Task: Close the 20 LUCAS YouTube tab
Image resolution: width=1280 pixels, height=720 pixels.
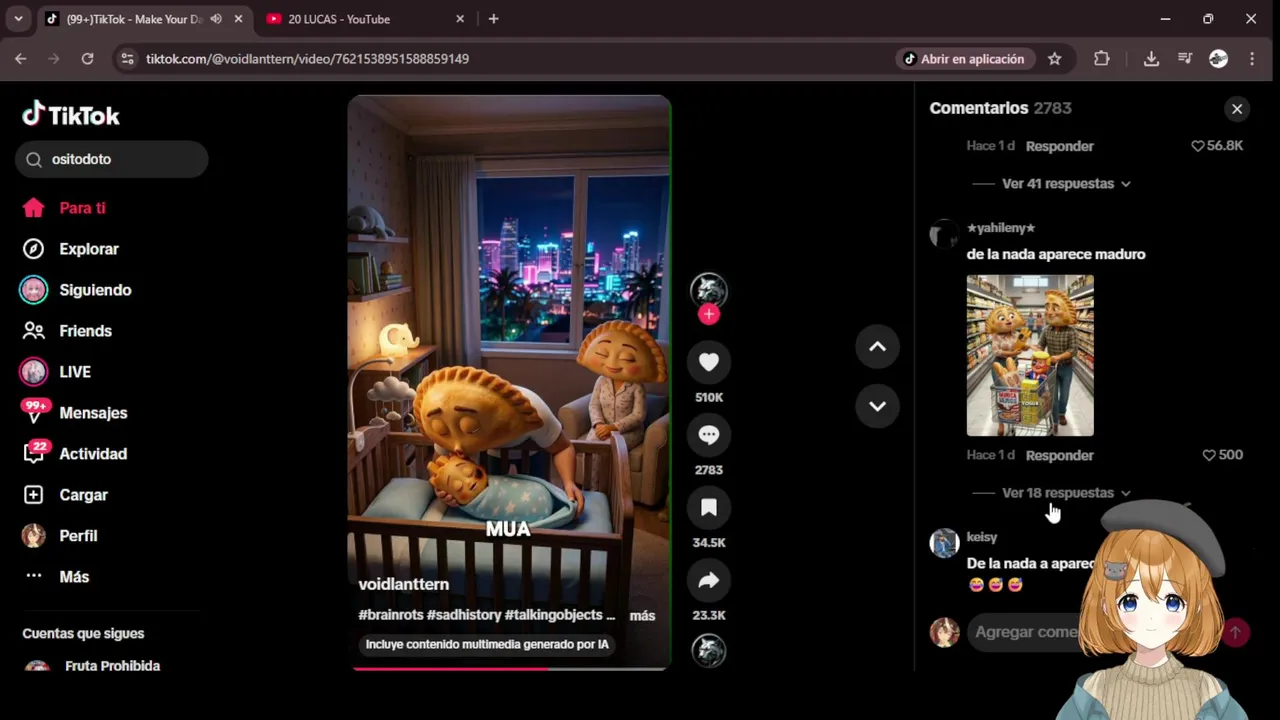Action: (x=460, y=19)
